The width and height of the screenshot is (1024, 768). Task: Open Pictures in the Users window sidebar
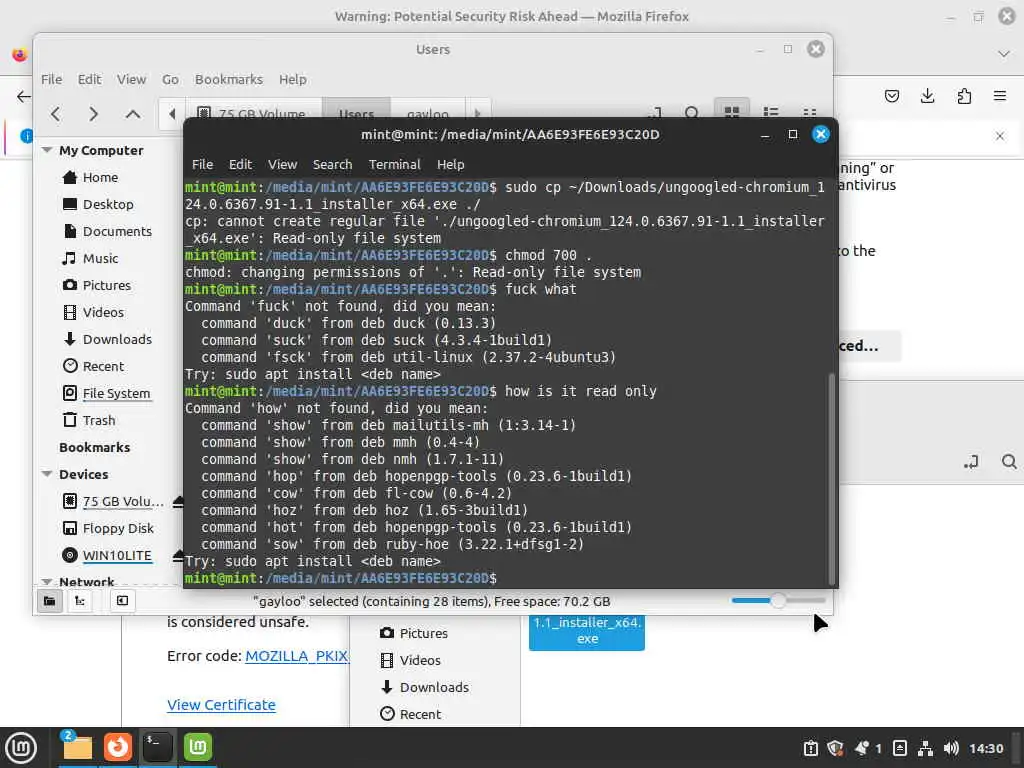(x=106, y=285)
